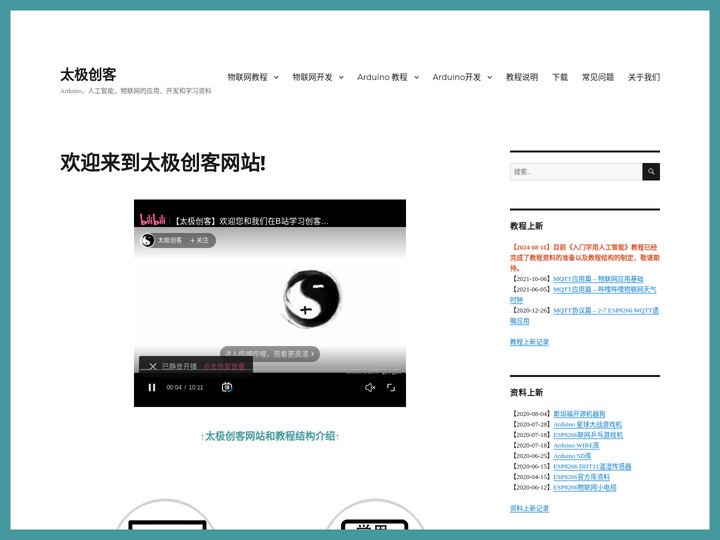720x540 pixels.
Task: Click the bilibili logo in player
Action: (x=152, y=220)
